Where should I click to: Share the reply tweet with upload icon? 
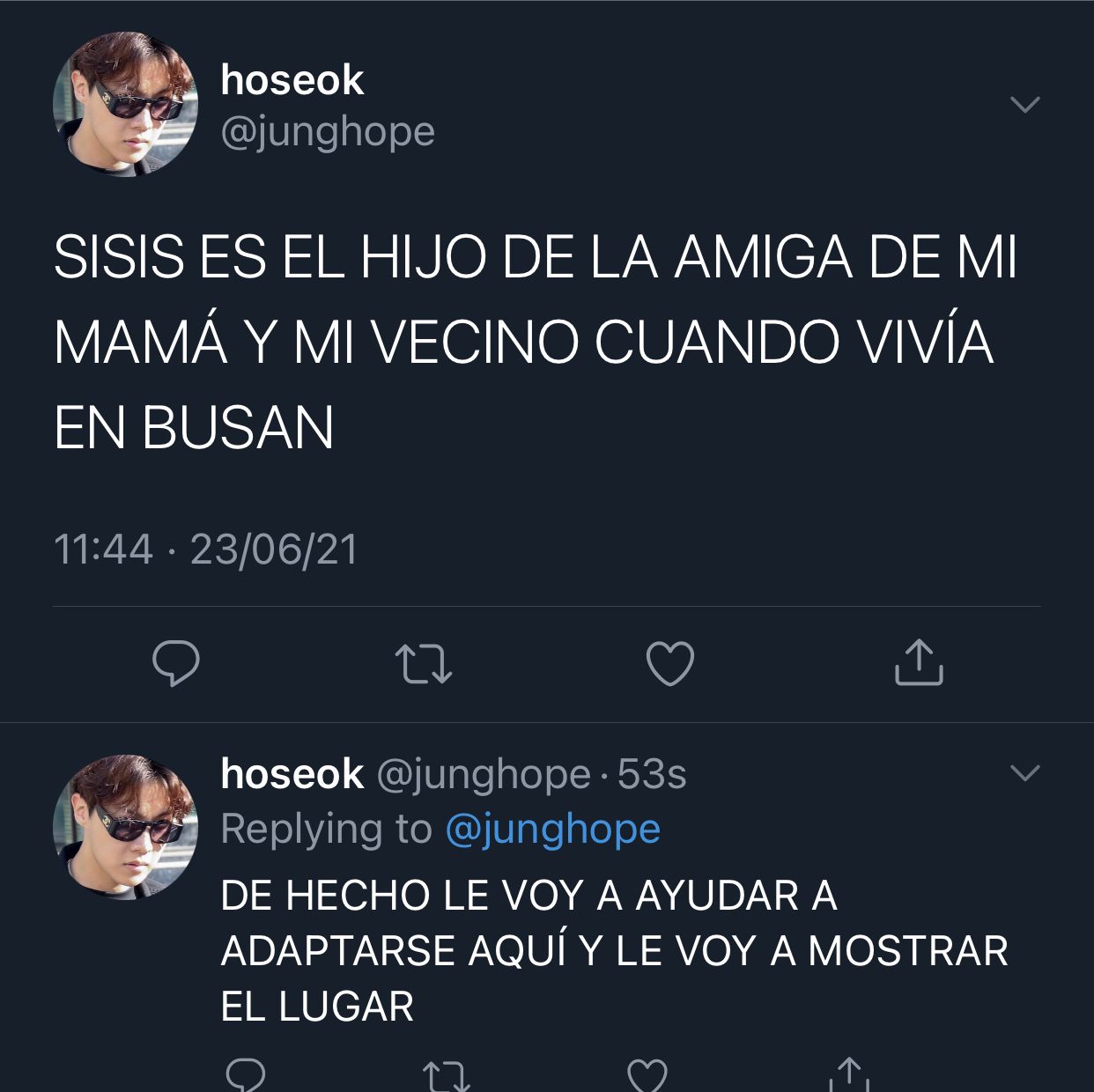[x=848, y=1074]
